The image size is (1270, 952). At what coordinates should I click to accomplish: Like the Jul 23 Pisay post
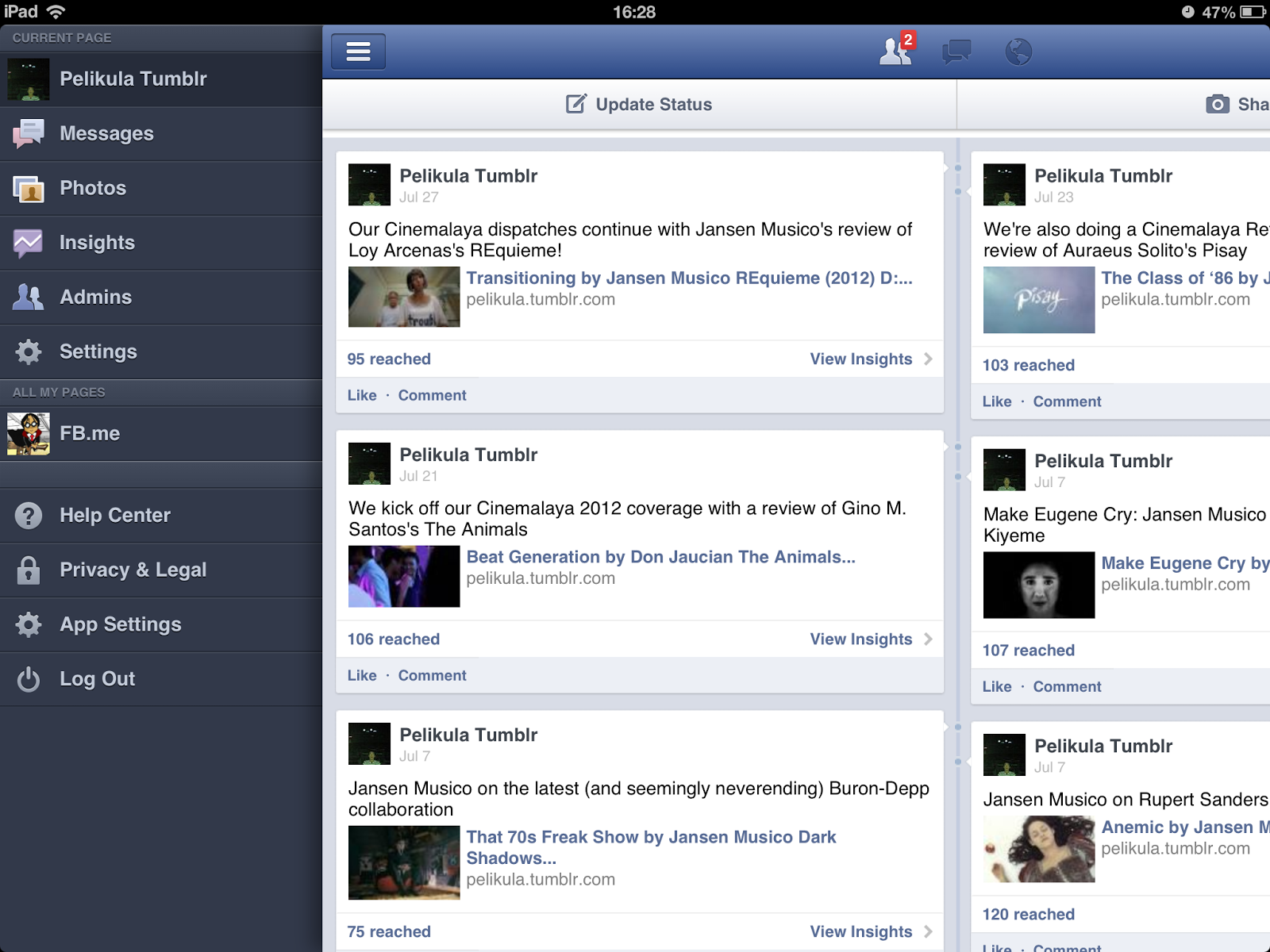pyautogui.click(x=997, y=401)
